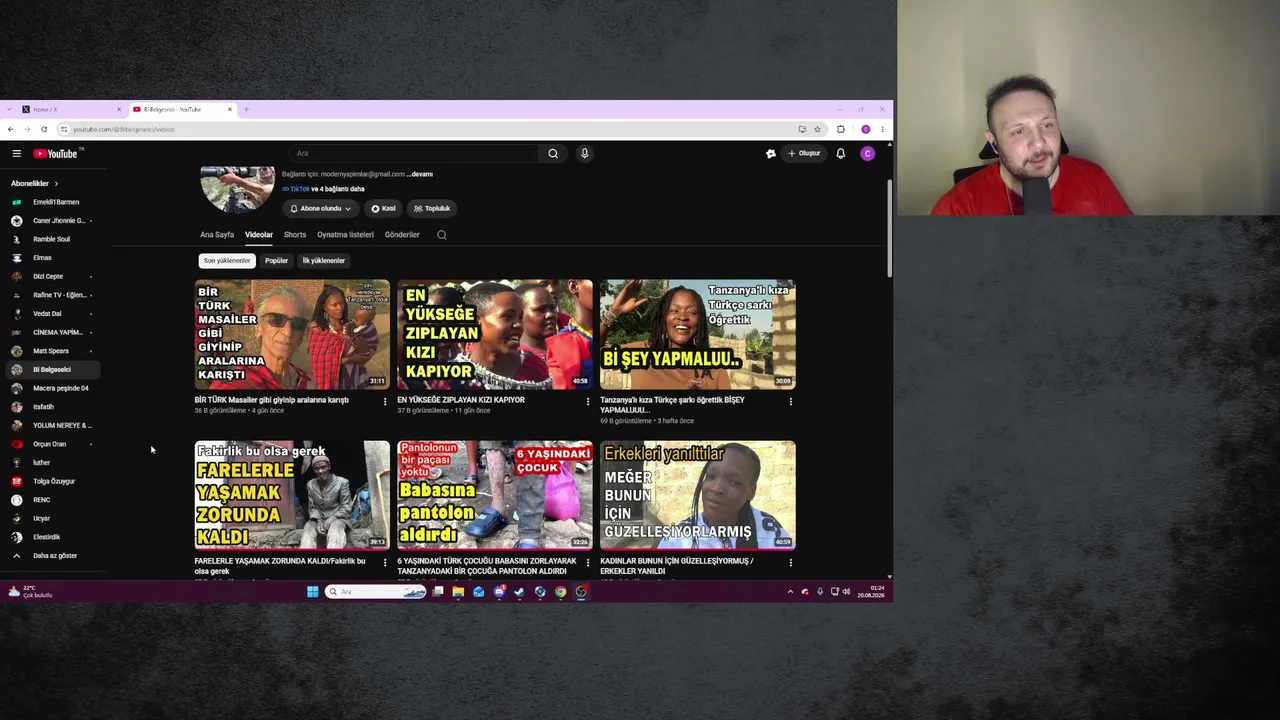Open the Shorts channel tab
The image size is (1280, 720).
point(295,235)
